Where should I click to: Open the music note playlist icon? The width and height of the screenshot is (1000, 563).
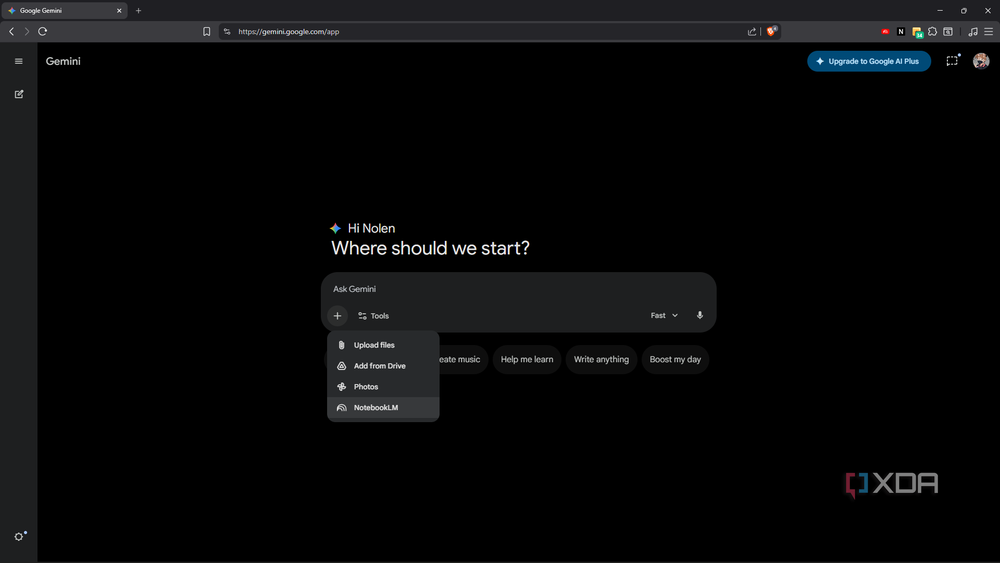(973, 31)
